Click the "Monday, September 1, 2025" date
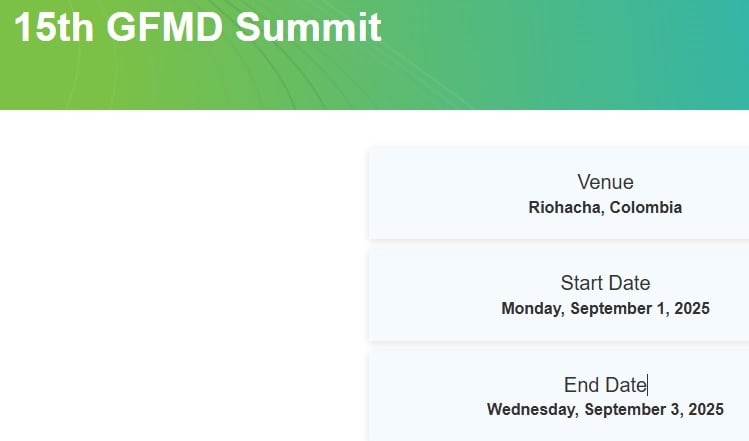The width and height of the screenshot is (749, 441). click(605, 308)
